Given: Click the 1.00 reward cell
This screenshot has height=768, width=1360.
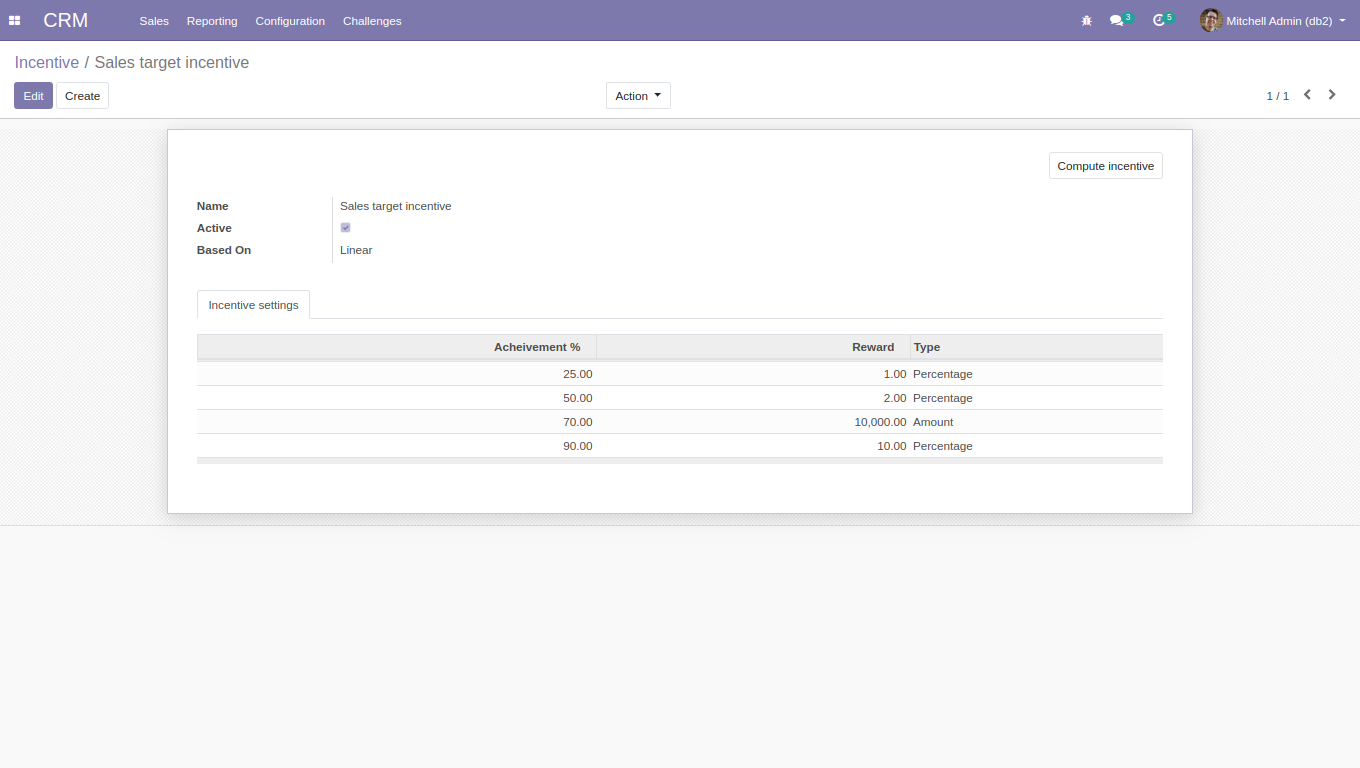Looking at the screenshot, I should [754, 374].
